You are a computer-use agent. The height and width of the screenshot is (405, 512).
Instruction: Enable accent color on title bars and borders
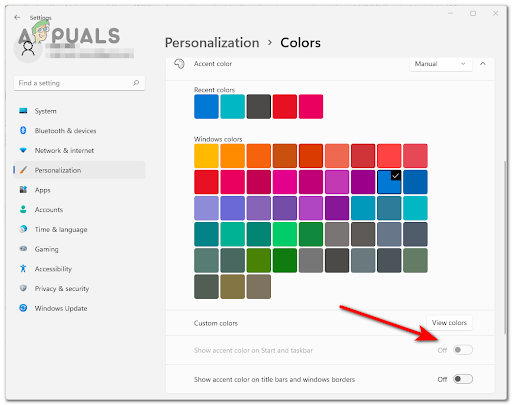point(463,379)
